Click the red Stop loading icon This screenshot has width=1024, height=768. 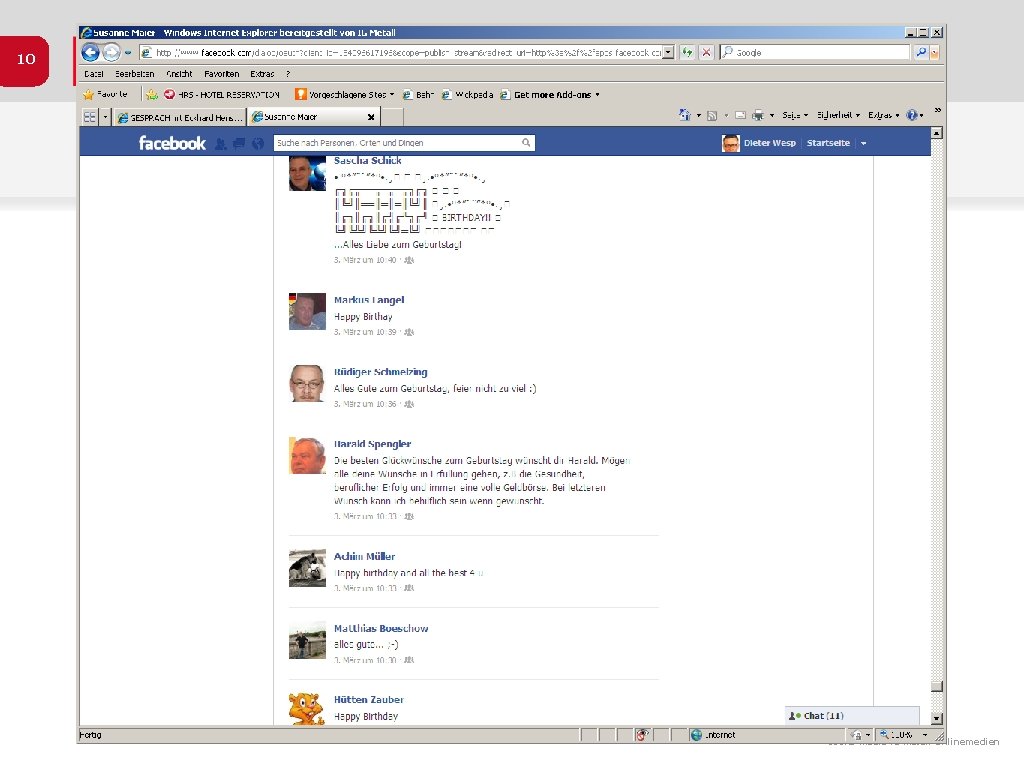tap(706, 52)
